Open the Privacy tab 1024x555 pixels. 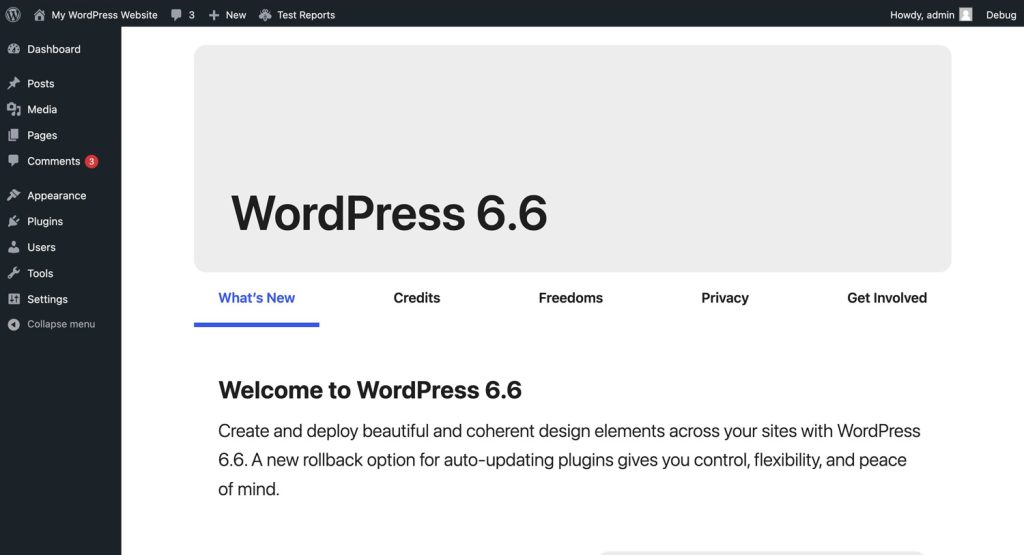[725, 298]
